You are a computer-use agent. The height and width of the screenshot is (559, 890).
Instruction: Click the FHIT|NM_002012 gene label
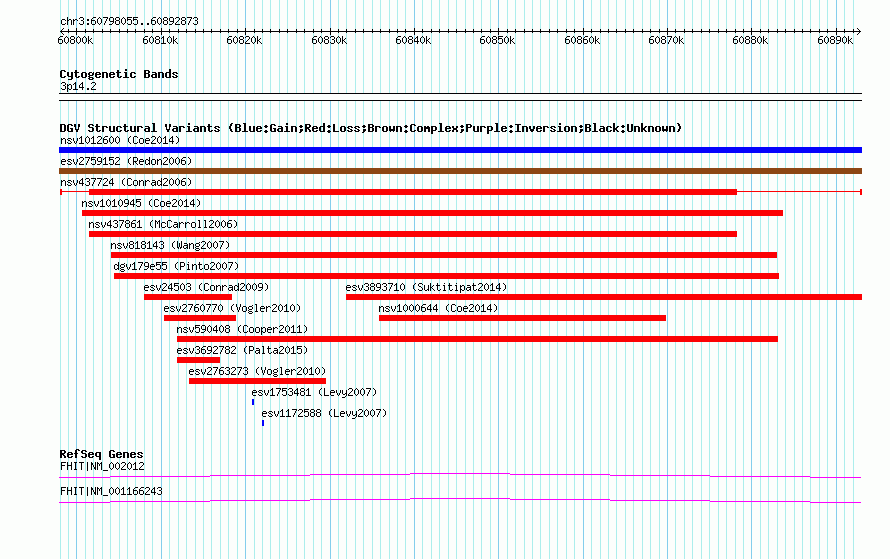102,466
